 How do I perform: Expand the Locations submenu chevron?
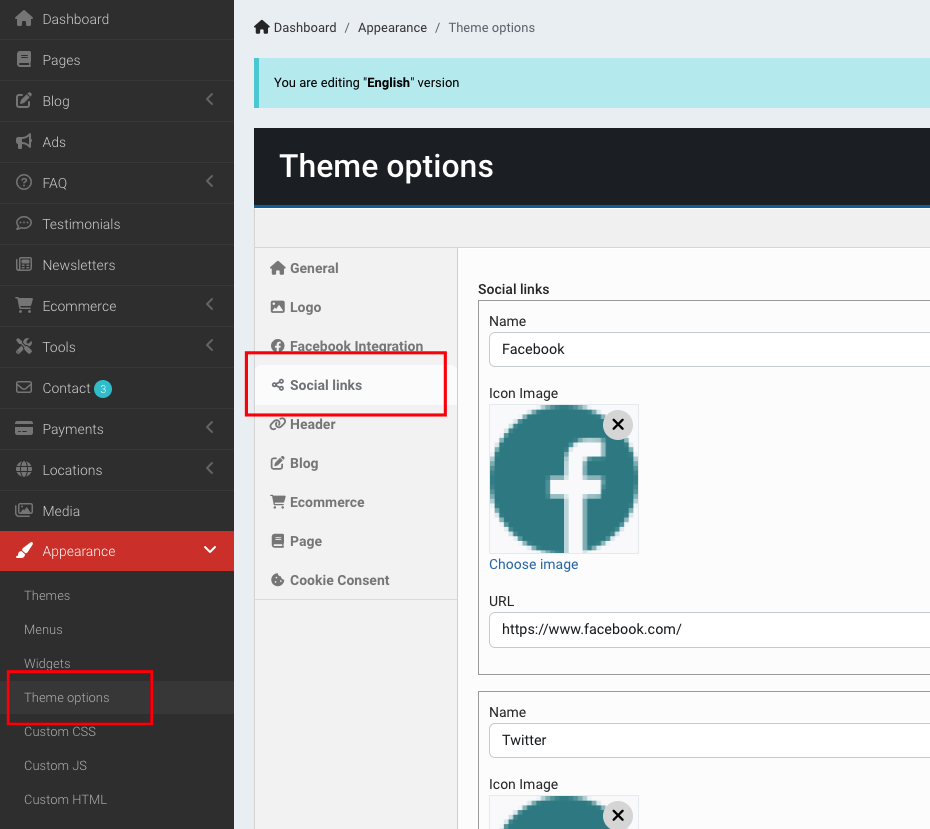pyautogui.click(x=210, y=468)
